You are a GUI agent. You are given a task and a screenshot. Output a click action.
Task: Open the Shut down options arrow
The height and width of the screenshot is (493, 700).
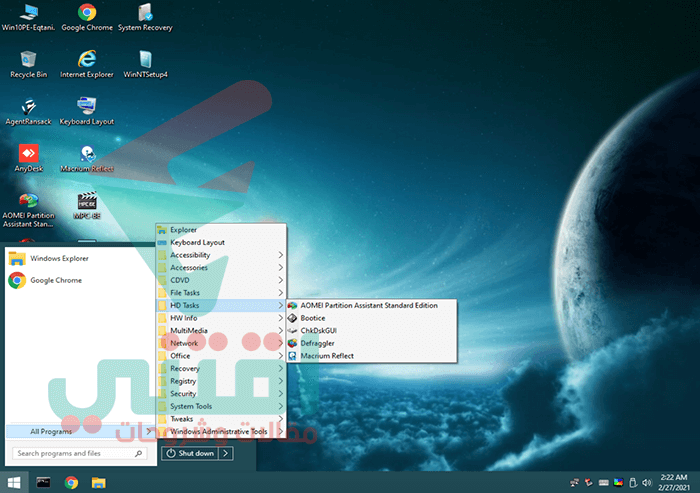click(x=226, y=453)
